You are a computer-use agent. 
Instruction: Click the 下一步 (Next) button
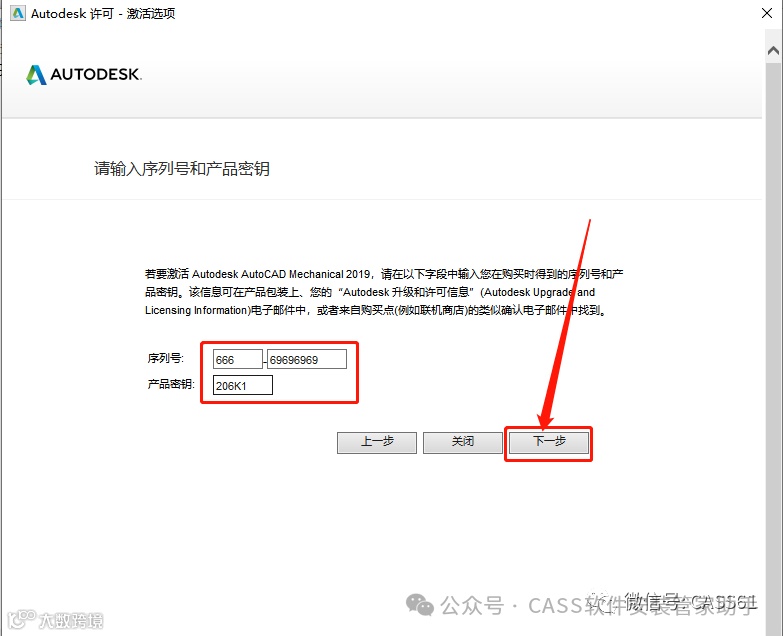pos(548,442)
